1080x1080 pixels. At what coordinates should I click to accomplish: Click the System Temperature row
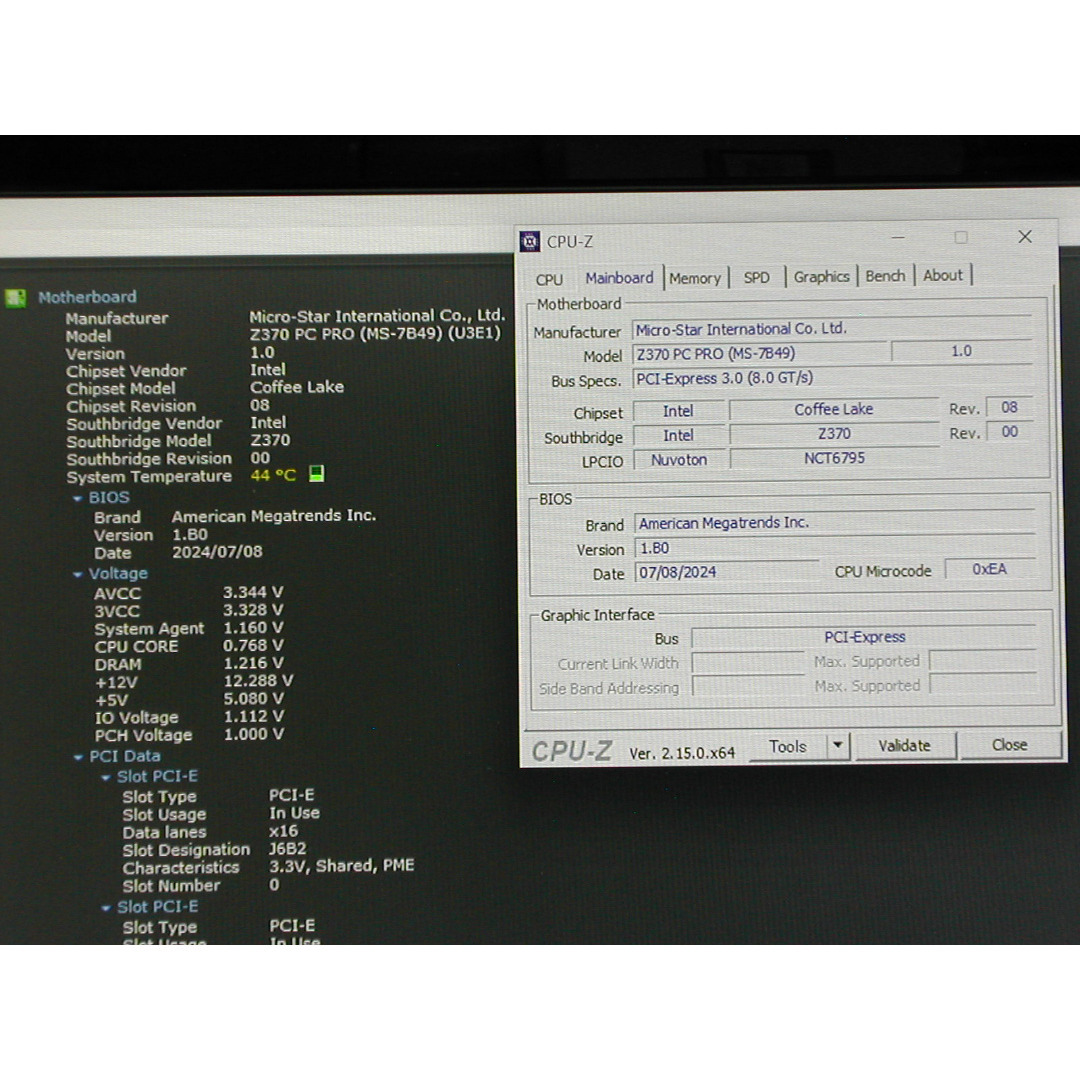click(195, 476)
